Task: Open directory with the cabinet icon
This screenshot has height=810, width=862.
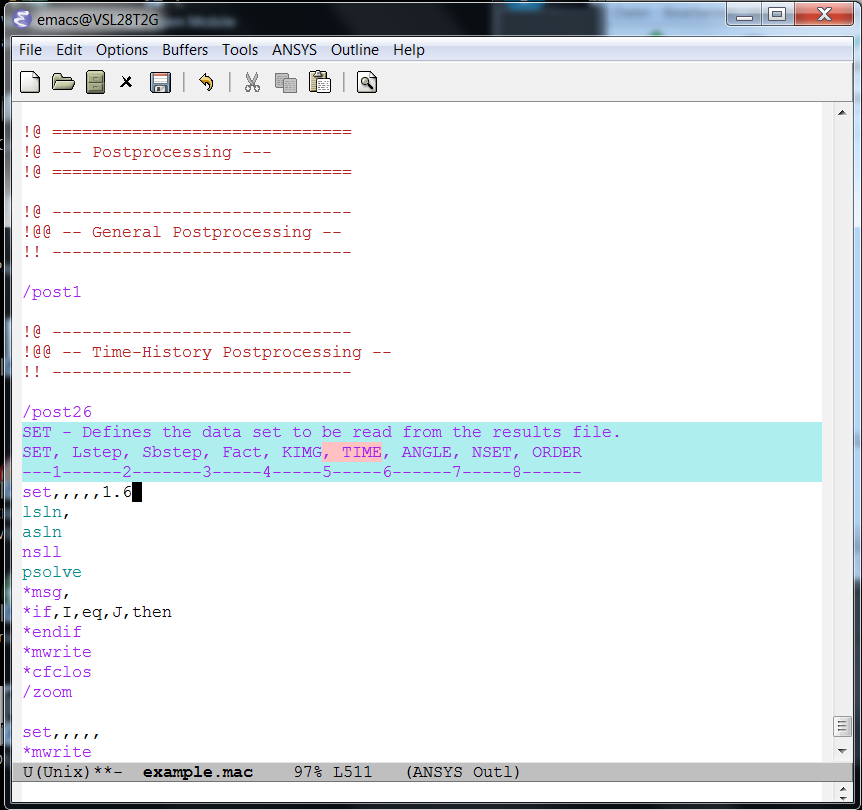Action: 96,82
